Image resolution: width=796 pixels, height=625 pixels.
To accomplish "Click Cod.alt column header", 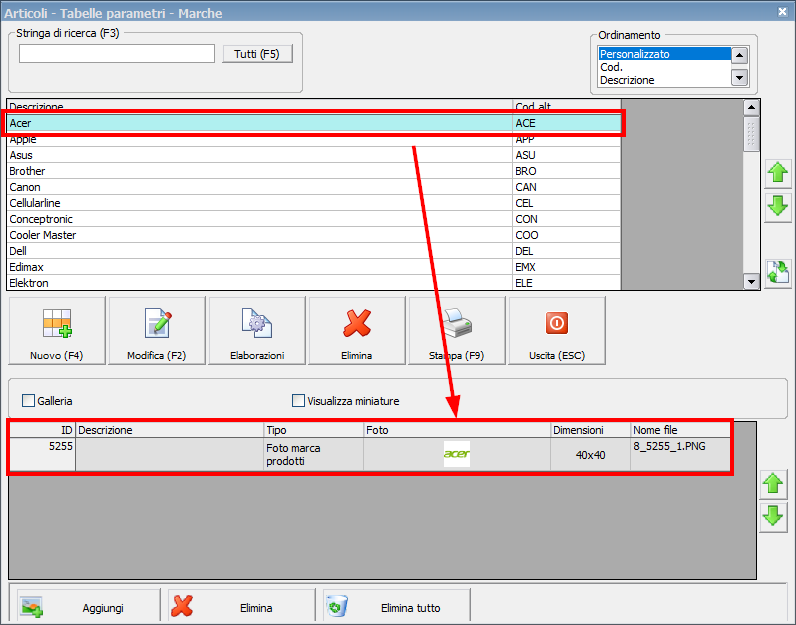I will (567, 107).
